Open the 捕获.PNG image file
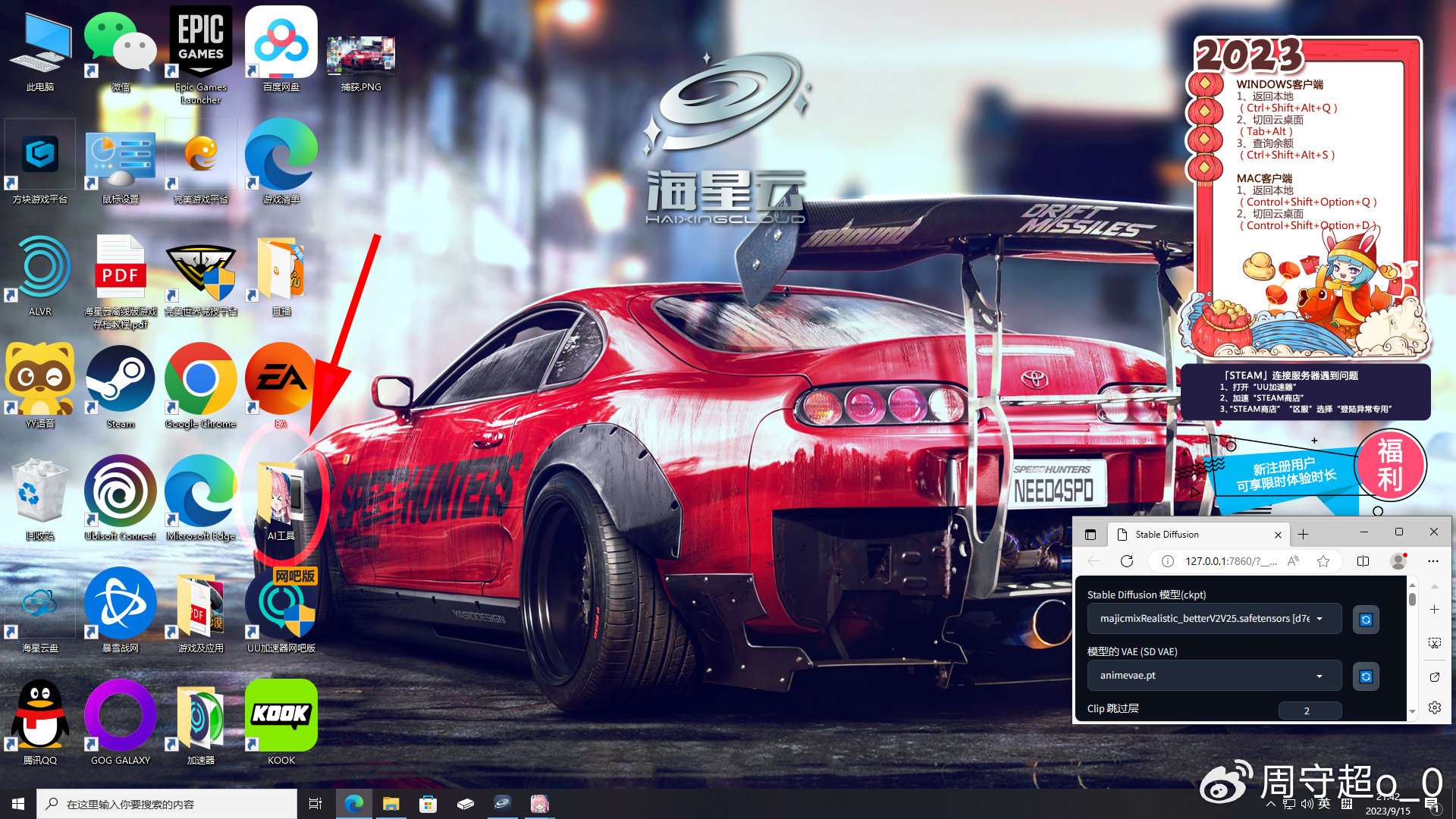Screen dimensions: 1456x819 361,62
